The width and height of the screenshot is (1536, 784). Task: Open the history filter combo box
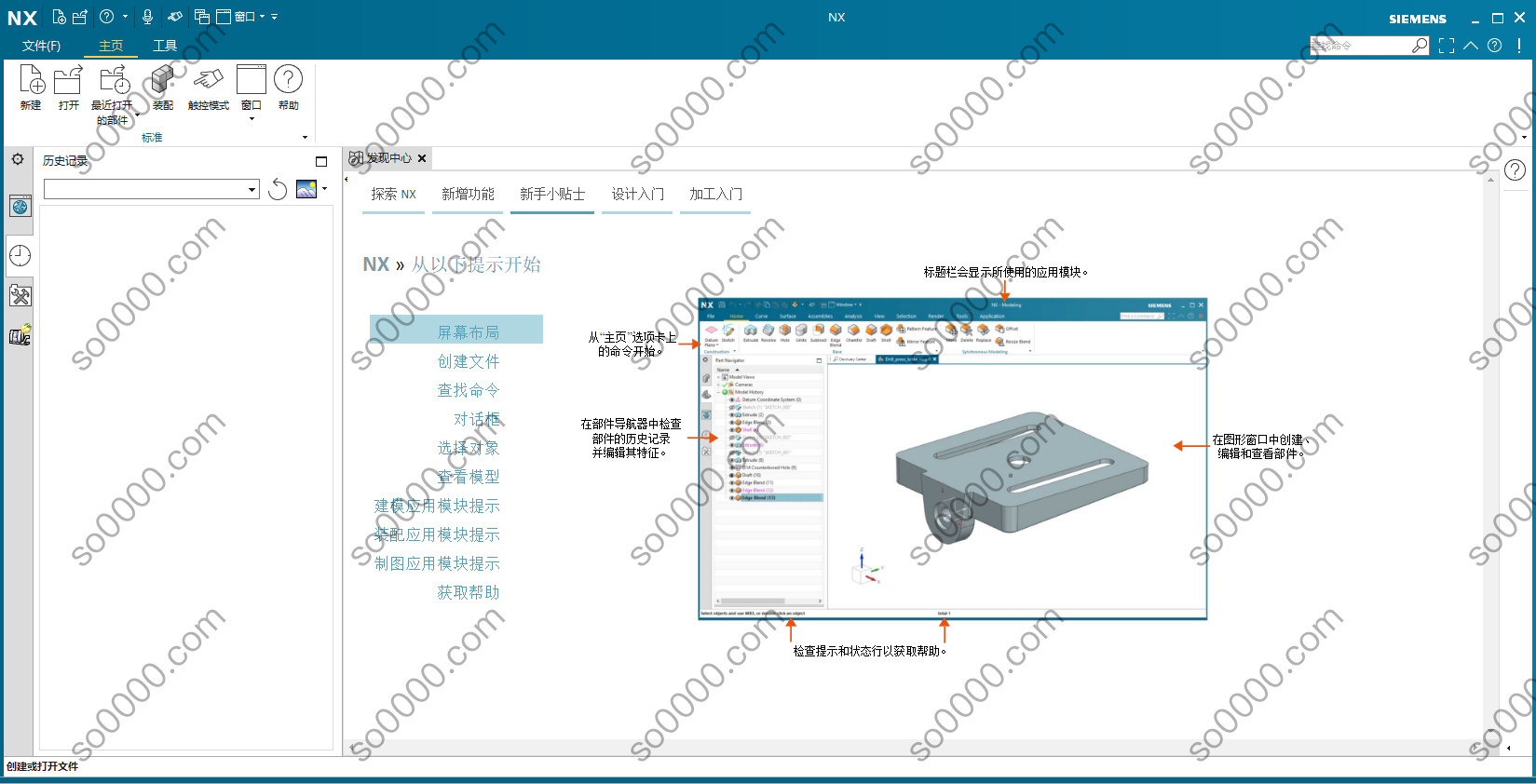click(x=152, y=190)
